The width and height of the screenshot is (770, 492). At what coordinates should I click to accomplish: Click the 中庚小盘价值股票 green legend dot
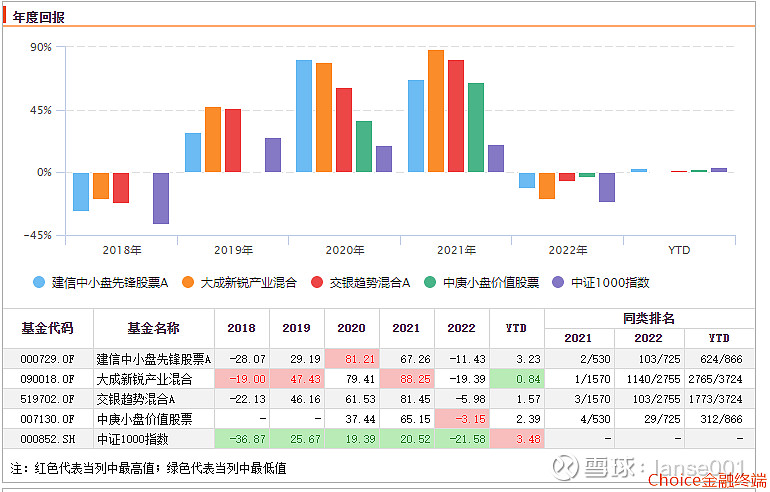point(430,282)
